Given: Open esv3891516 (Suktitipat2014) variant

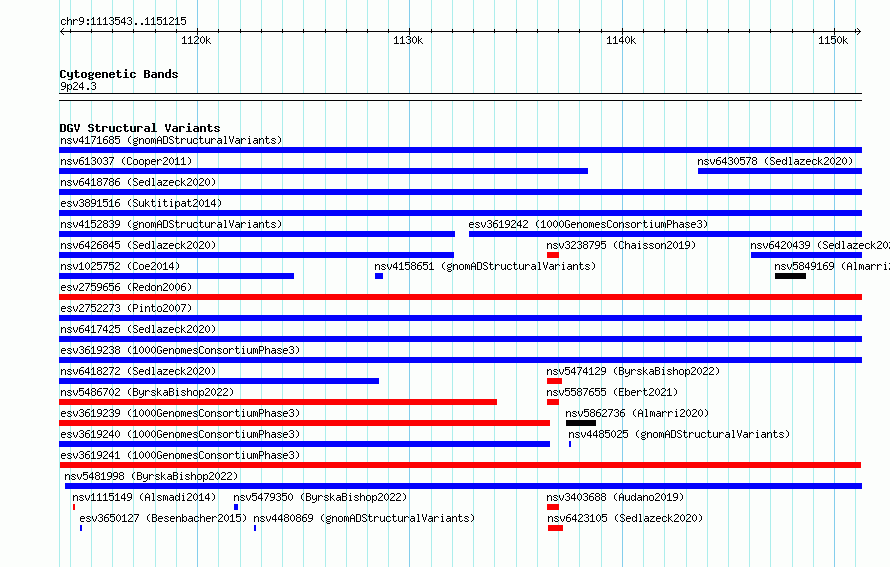Looking at the screenshot, I should coord(141,203).
